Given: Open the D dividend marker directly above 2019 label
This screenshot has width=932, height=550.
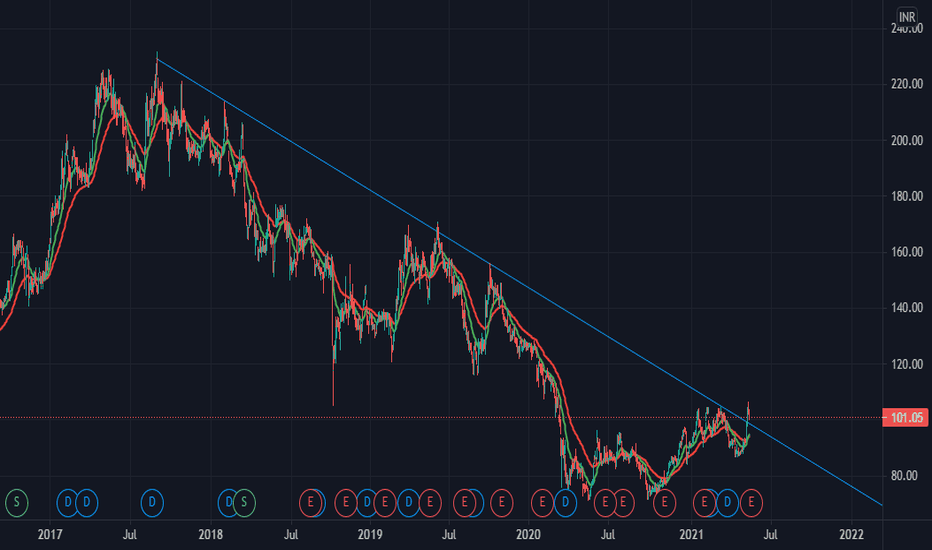Looking at the screenshot, I should click(x=367, y=503).
